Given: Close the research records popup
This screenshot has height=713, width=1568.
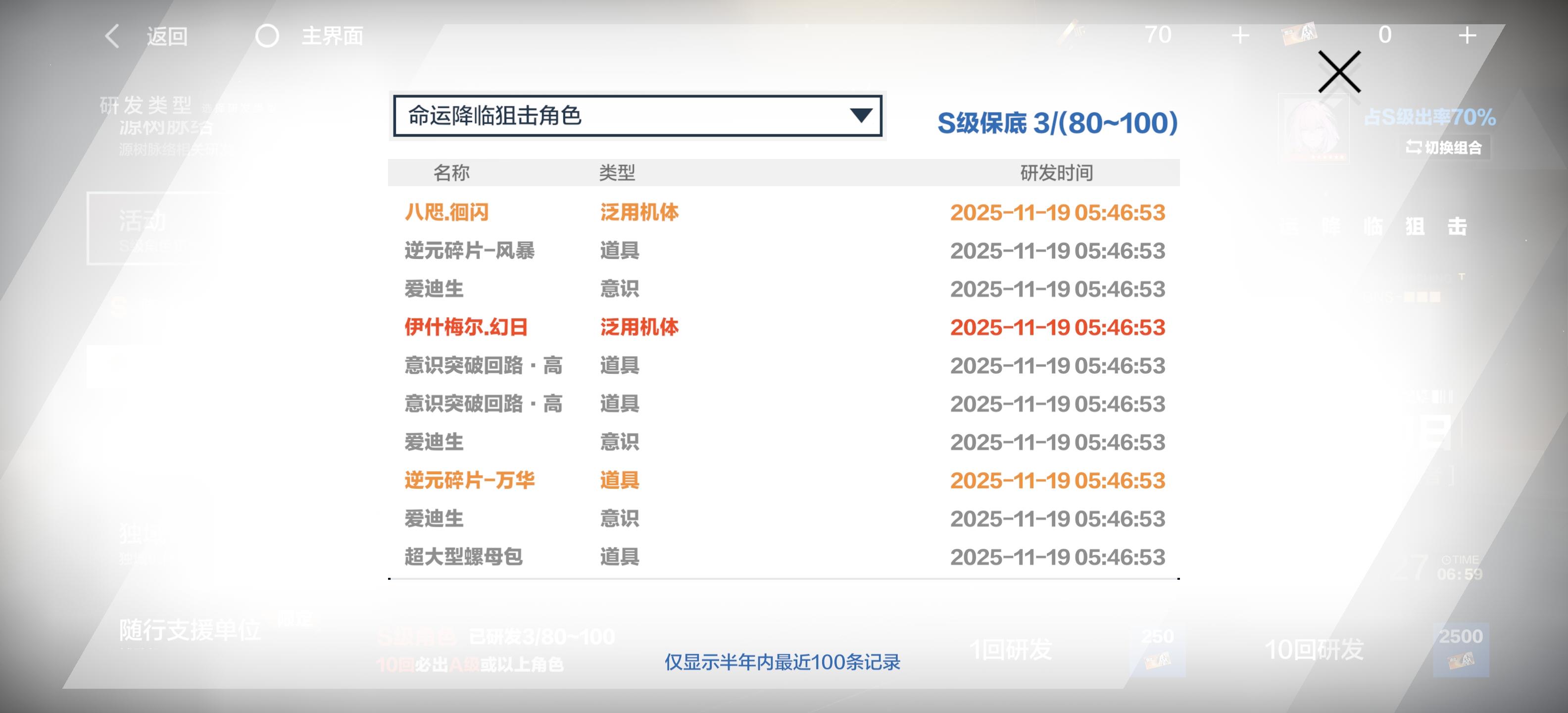Looking at the screenshot, I should click(1338, 72).
